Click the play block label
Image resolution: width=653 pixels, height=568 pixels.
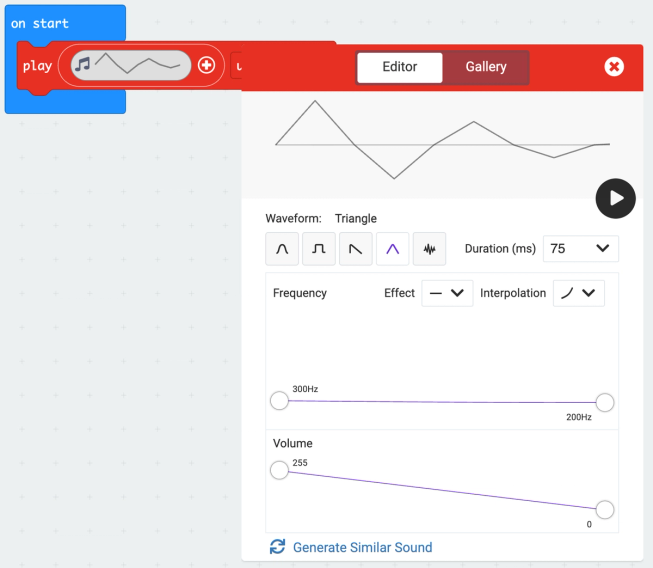37,66
